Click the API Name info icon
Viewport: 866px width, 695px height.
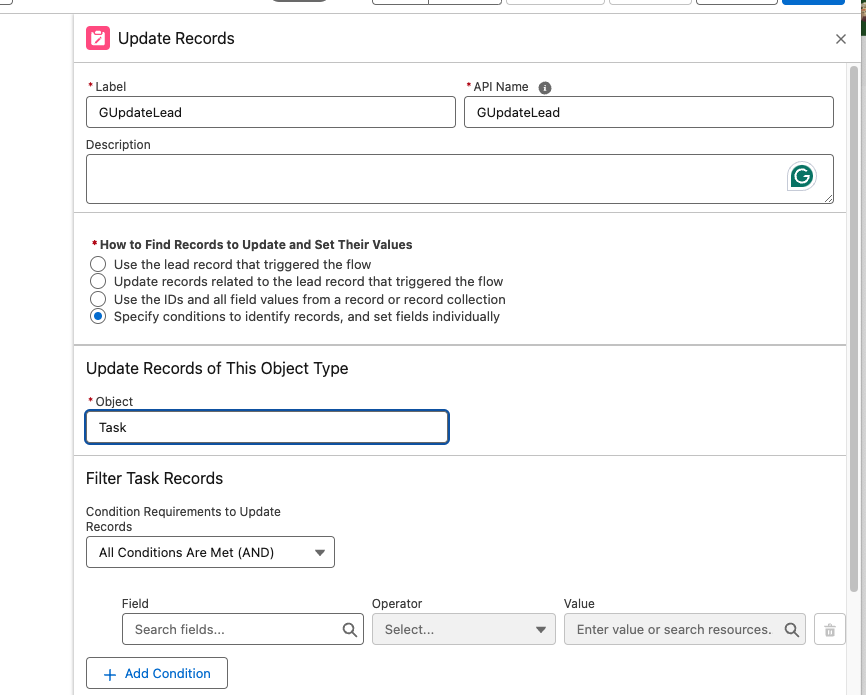click(545, 88)
